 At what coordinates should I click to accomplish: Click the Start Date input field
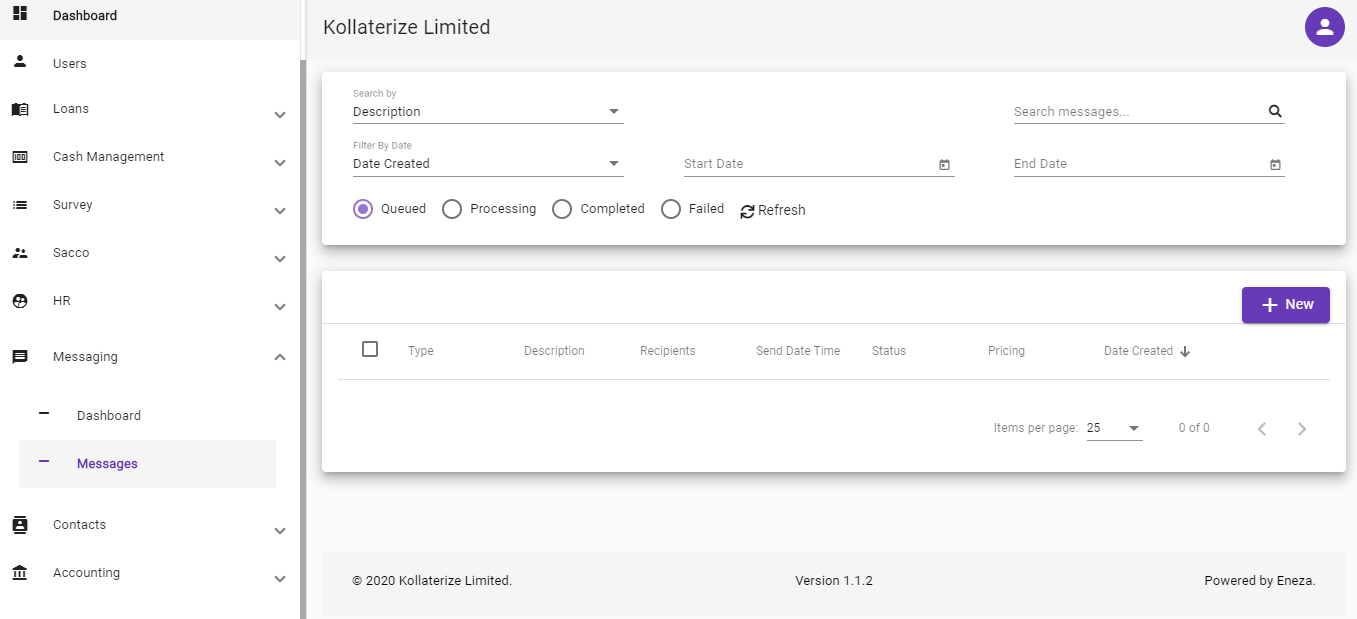coord(808,164)
